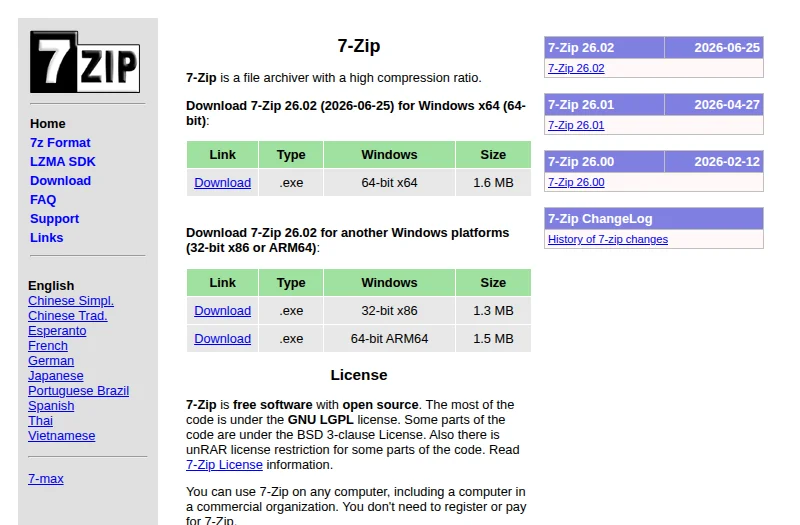800x525 pixels.
Task: Open History of 7-zip changes link
Action: click(x=608, y=239)
